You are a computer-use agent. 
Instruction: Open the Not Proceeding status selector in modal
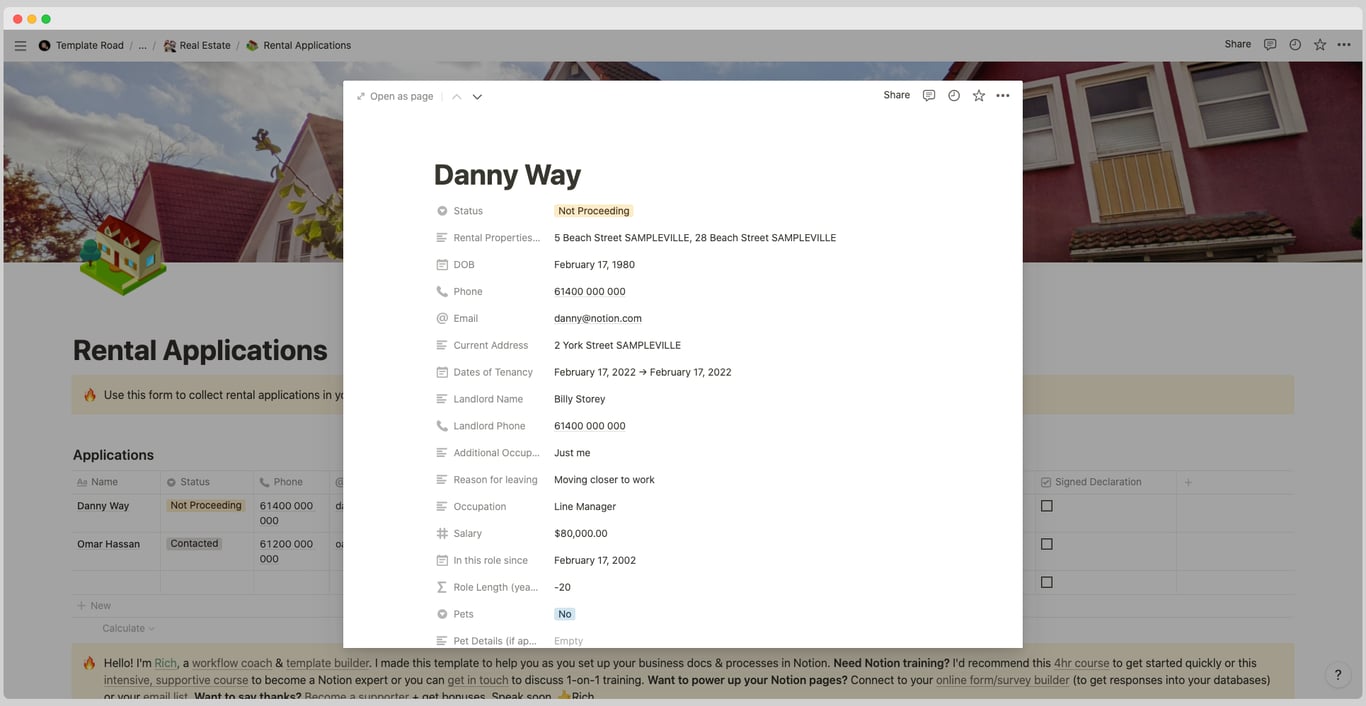point(594,211)
